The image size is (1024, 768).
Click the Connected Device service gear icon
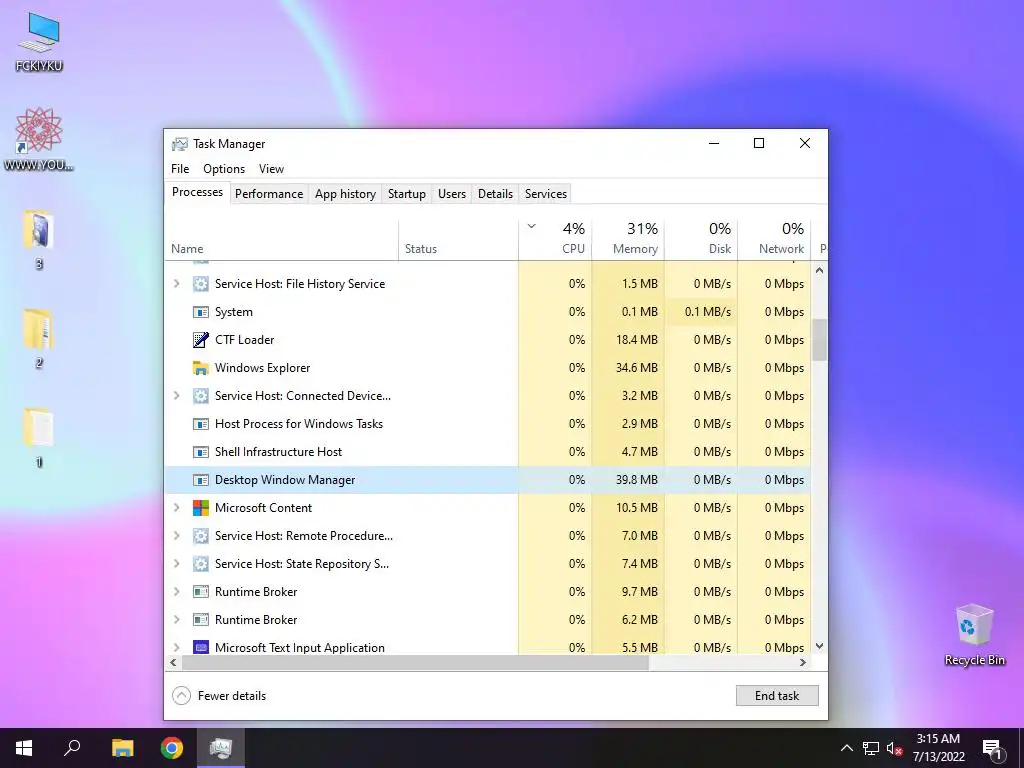tap(200, 396)
